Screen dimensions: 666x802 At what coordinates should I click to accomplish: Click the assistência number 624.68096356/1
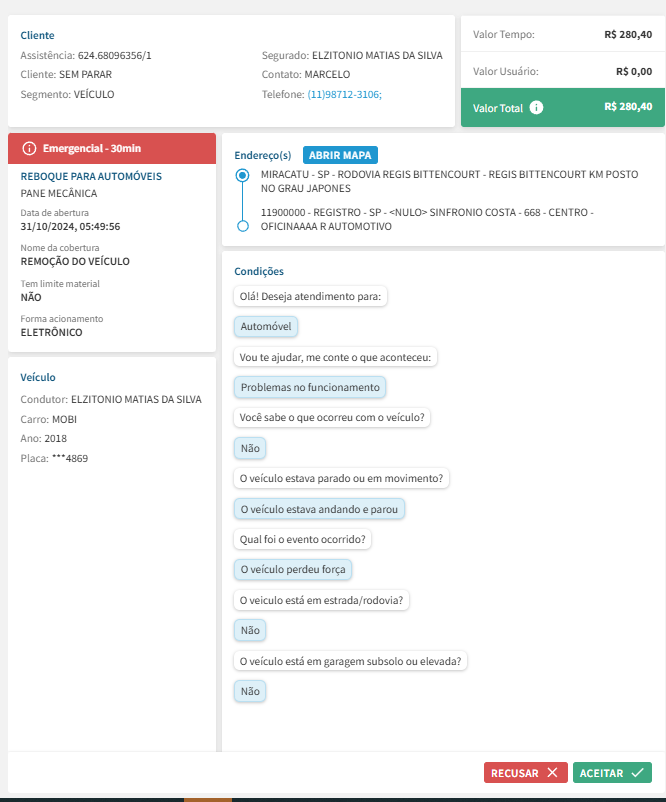(115, 55)
